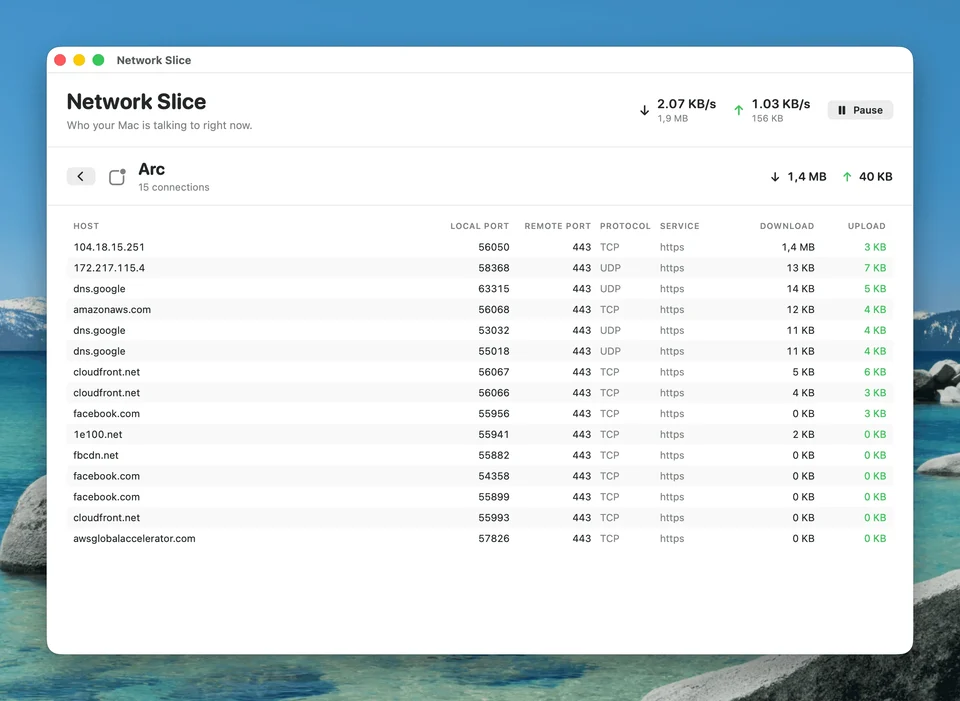This screenshot has width=960, height=701.
Task: Click the 15 connections label
Action: (174, 187)
